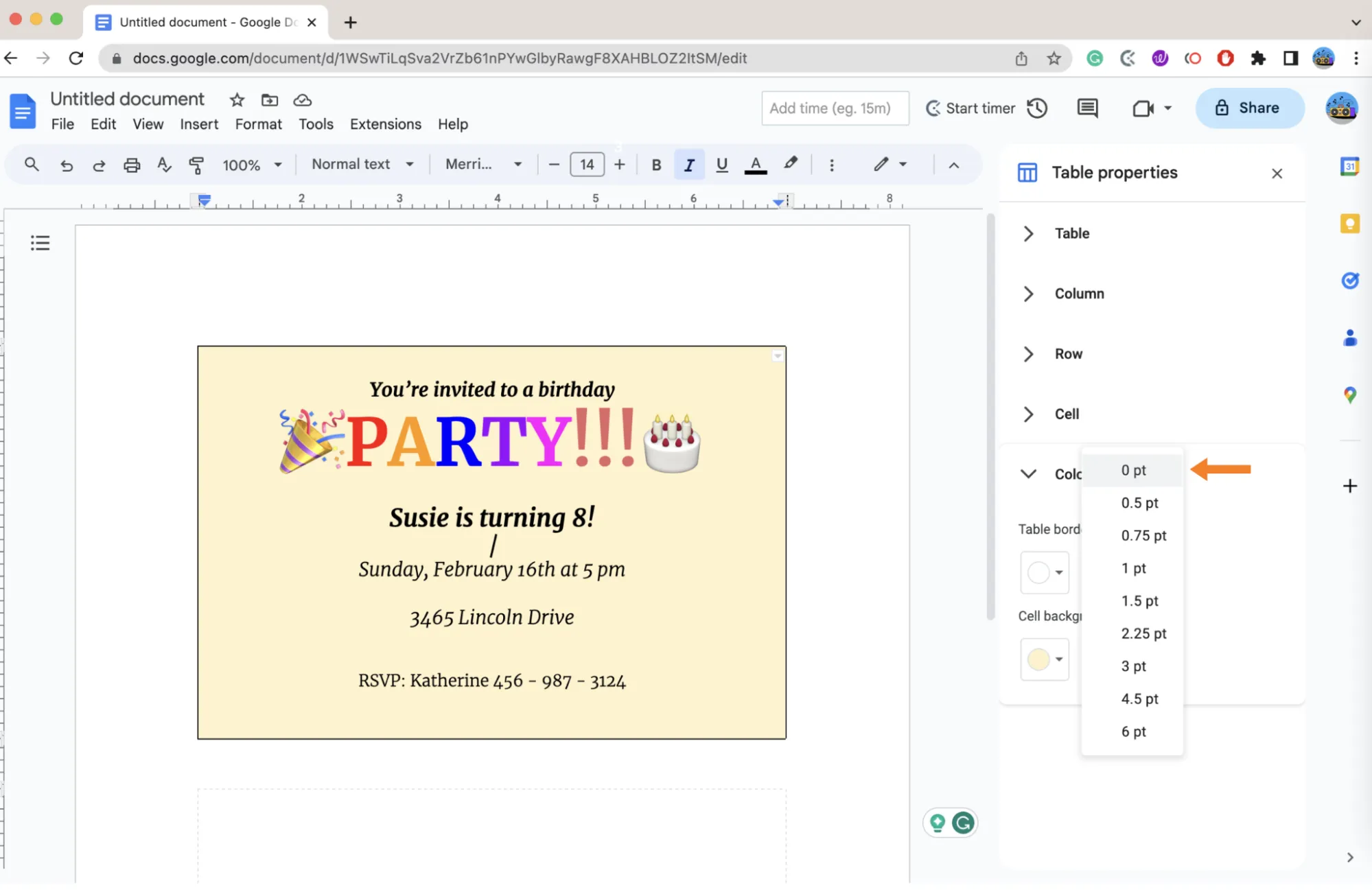Check the cloud document status icon
The image size is (1372, 892).
click(x=303, y=100)
